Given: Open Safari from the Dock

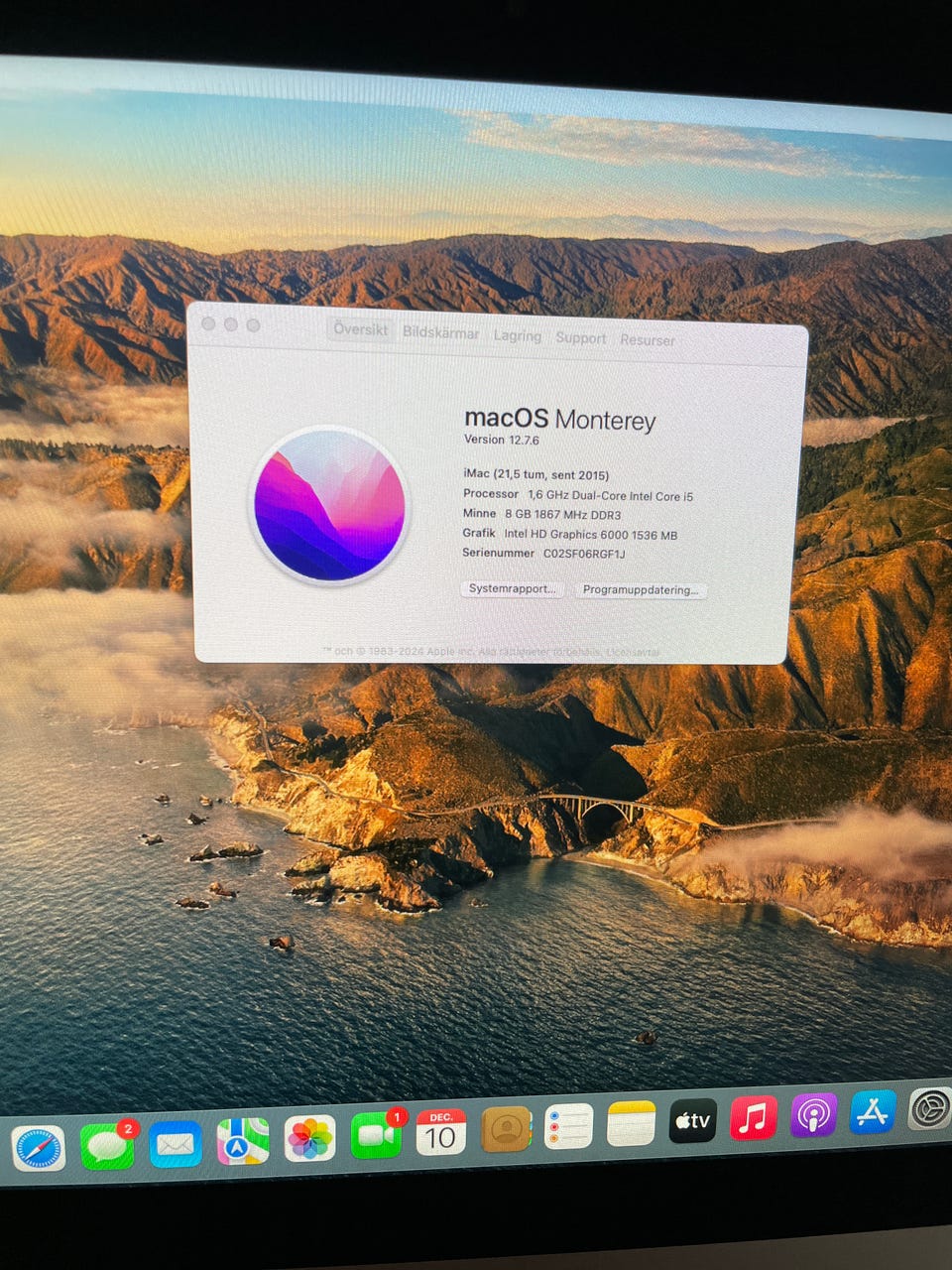Looking at the screenshot, I should (x=38, y=1148).
